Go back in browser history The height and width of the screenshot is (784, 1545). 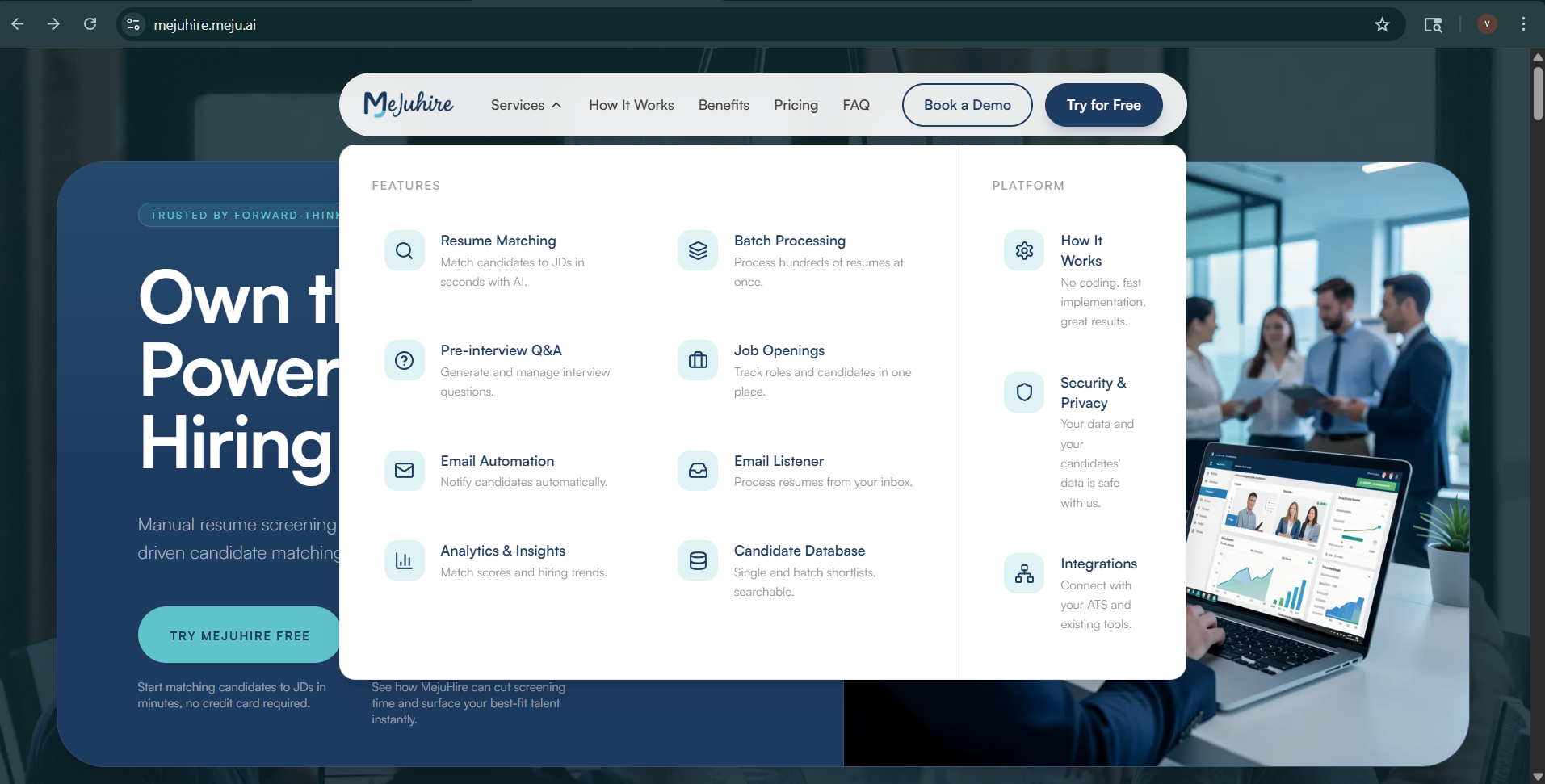click(x=18, y=24)
